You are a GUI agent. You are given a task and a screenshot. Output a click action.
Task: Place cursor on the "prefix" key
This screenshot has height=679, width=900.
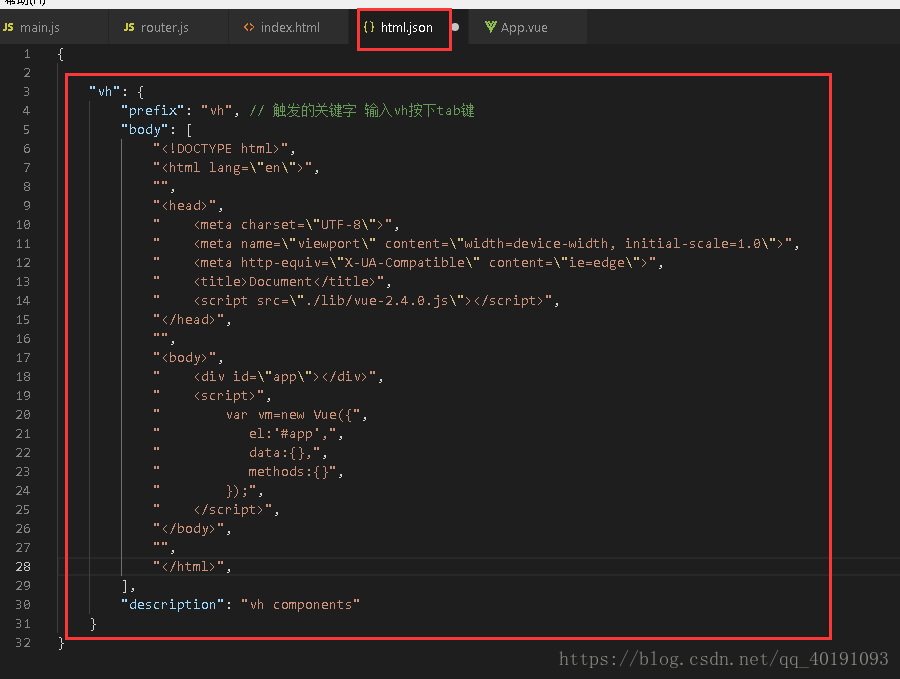click(153, 110)
